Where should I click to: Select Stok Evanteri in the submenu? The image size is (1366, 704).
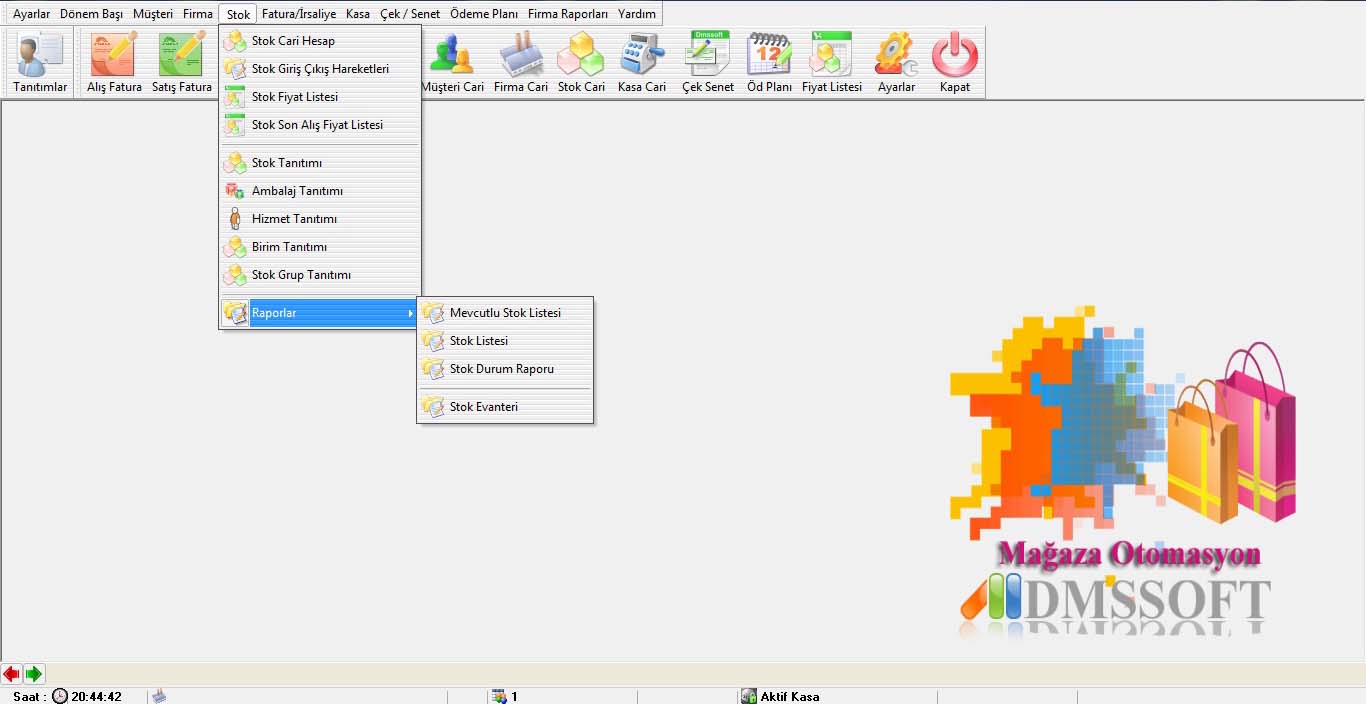tap(483, 407)
